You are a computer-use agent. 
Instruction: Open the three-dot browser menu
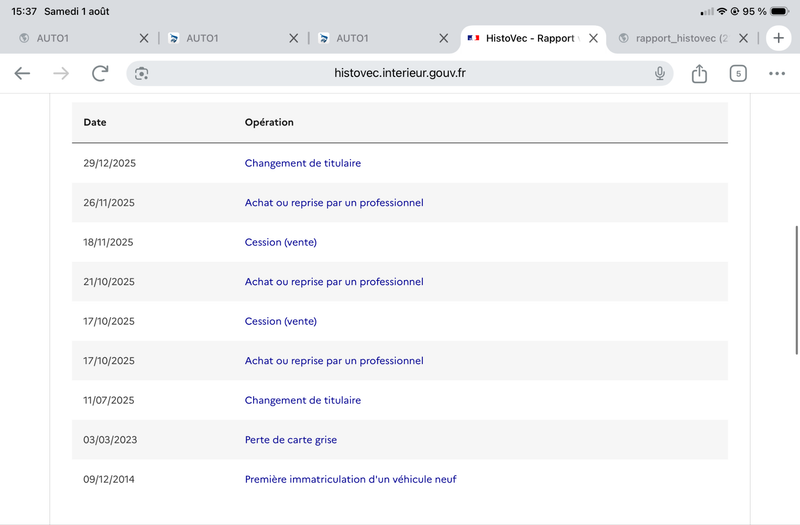point(777,73)
